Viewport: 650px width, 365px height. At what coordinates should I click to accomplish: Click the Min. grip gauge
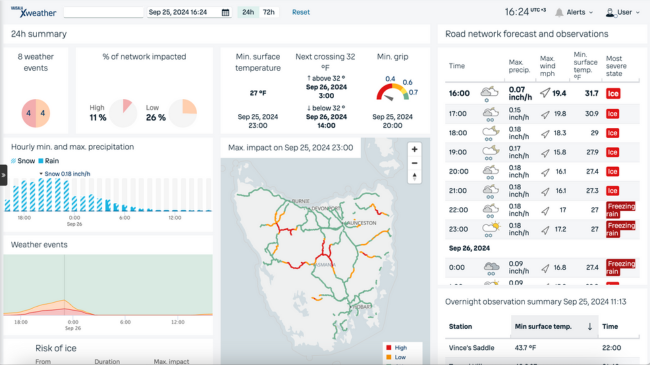tap(392, 92)
